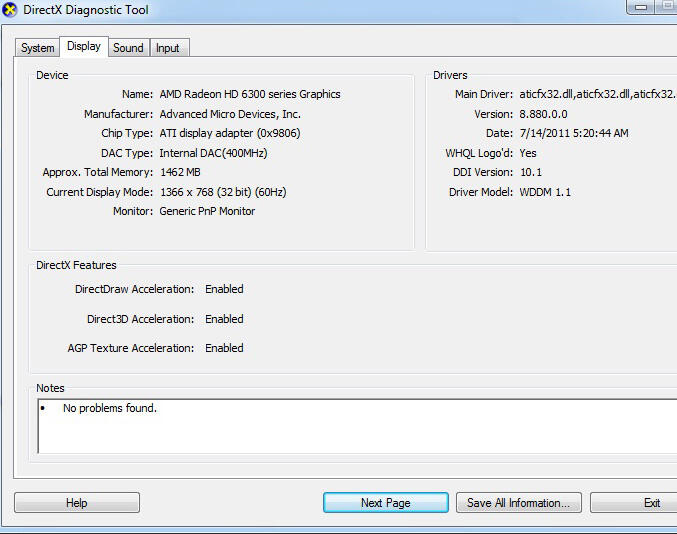Click Save All Information button
This screenshot has height=534, width=677.
(519, 502)
